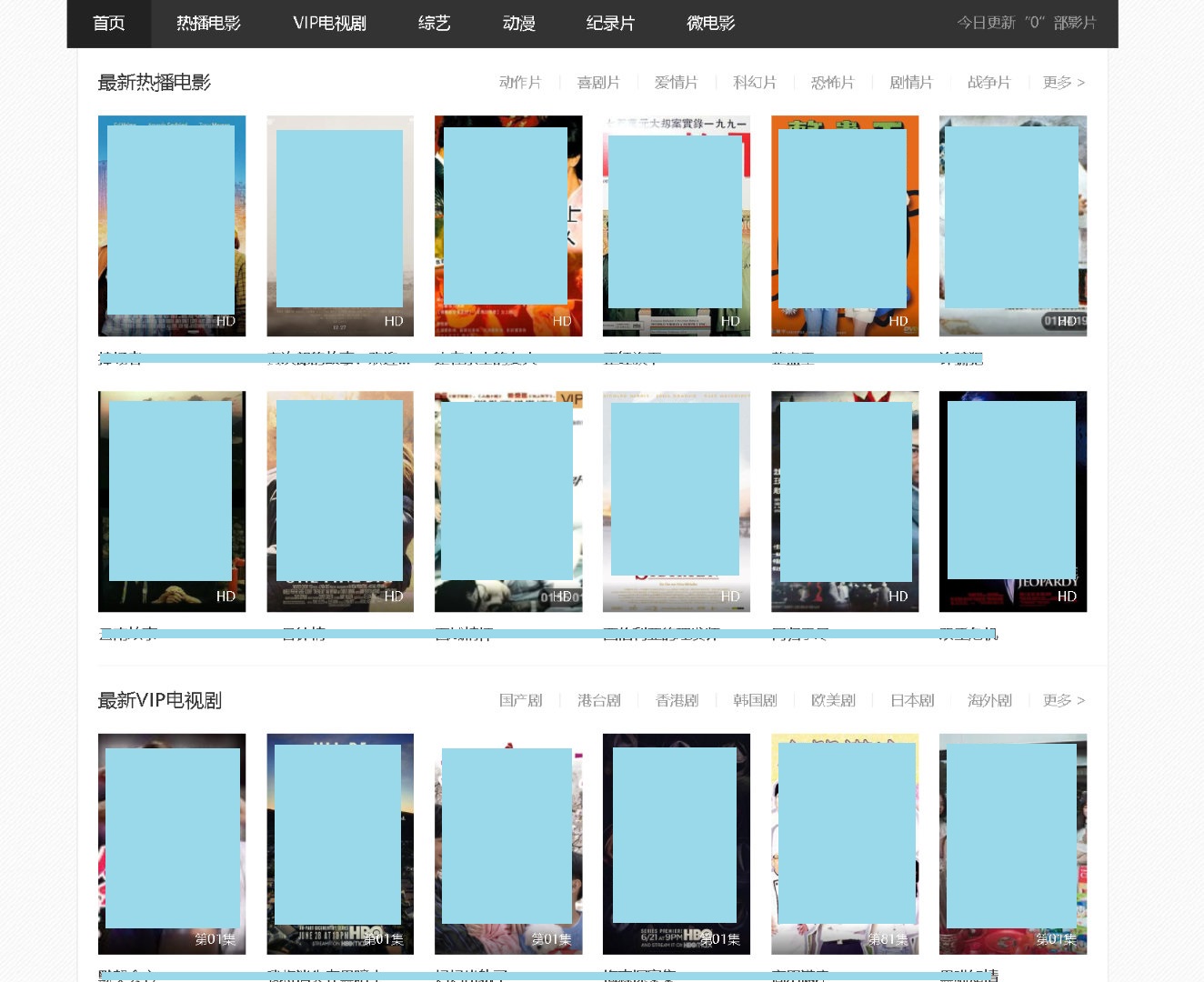The width and height of the screenshot is (1204, 982).
Task: Open the movie poster labeled JEOPARDY
Action: 1012,501
